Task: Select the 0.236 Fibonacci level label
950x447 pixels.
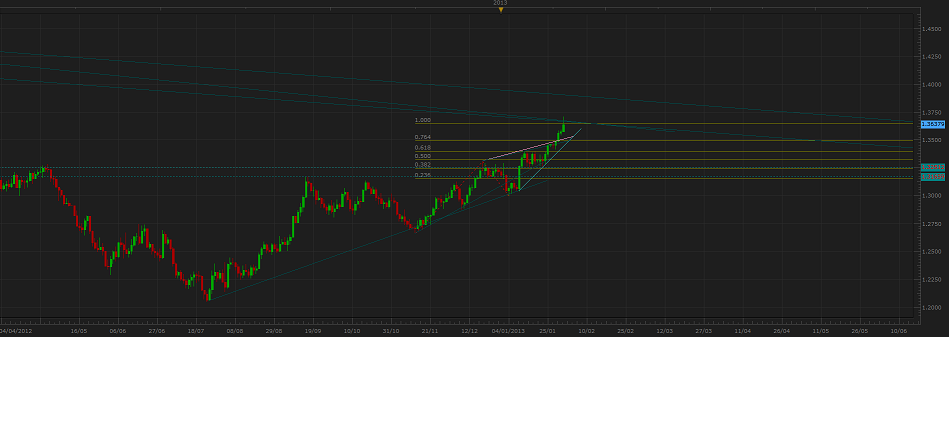Action: [x=422, y=175]
